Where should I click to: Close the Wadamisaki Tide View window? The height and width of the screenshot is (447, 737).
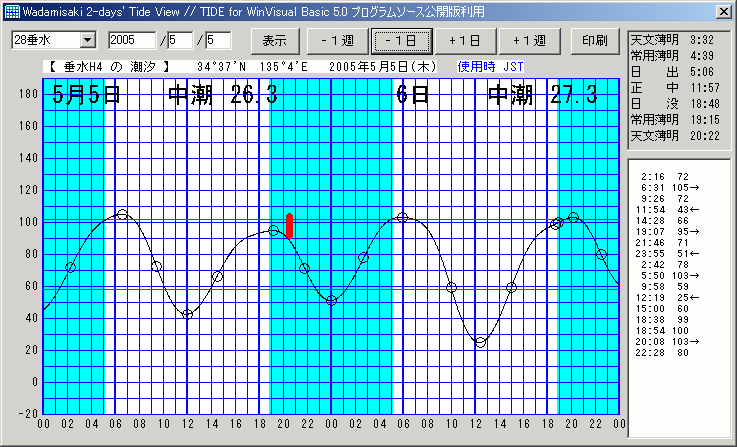point(723,11)
